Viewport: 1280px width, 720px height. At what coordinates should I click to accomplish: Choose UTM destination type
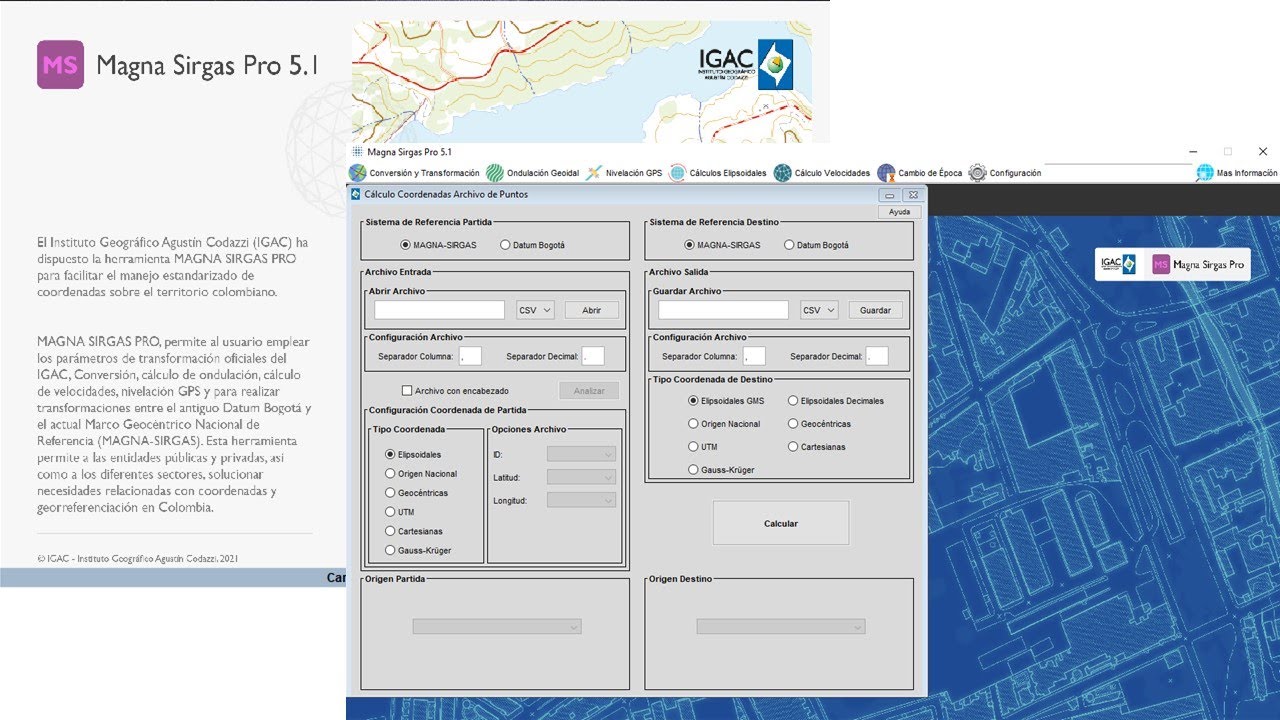tap(693, 447)
